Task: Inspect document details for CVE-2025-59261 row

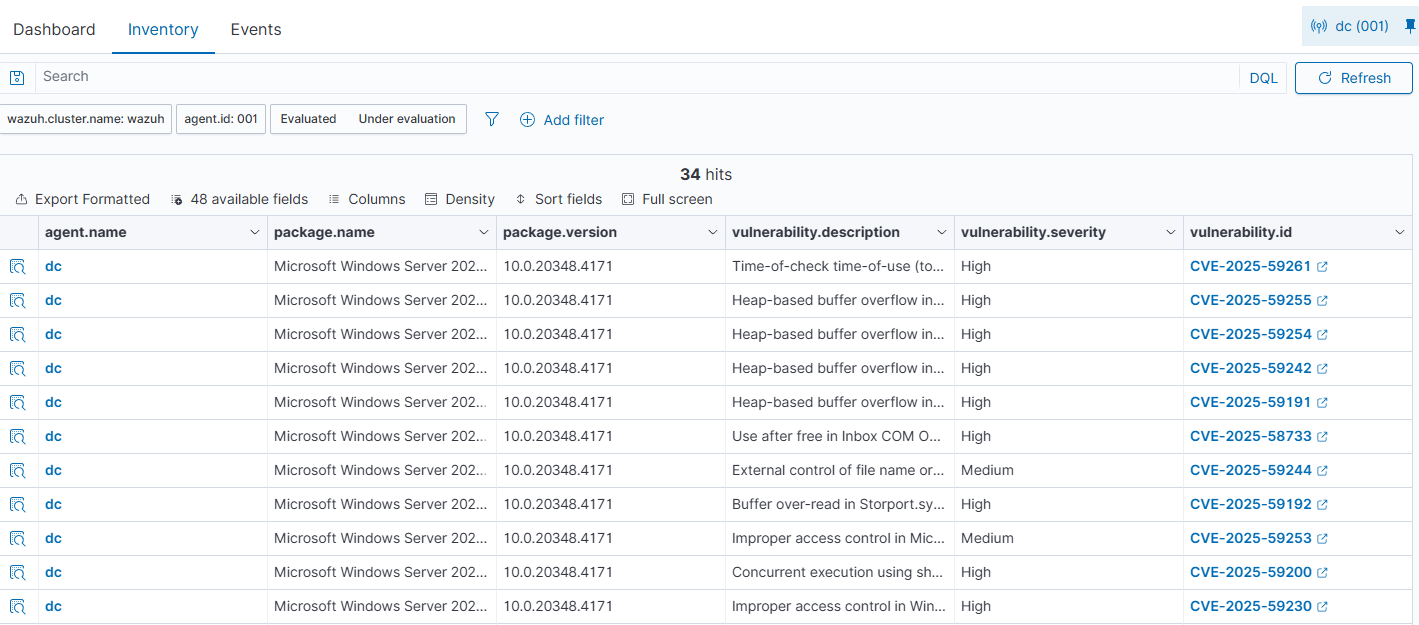Action: point(18,267)
